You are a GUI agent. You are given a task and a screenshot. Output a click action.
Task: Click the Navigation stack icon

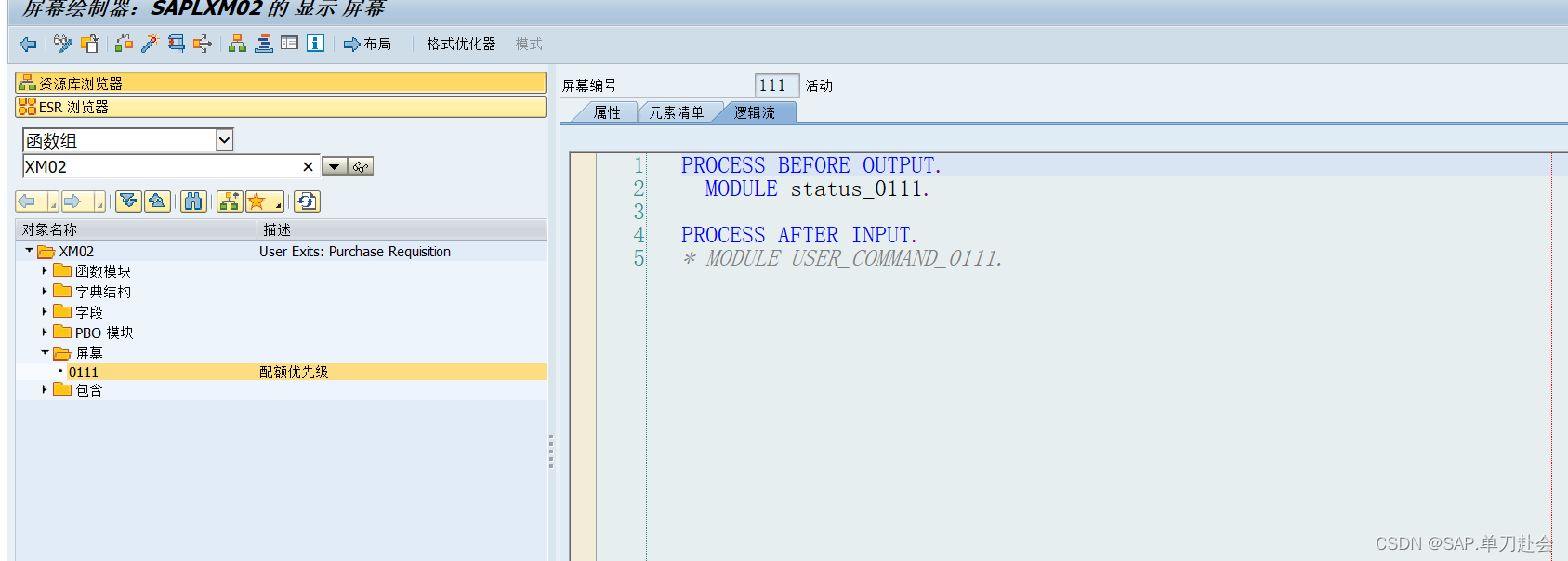click(264, 44)
